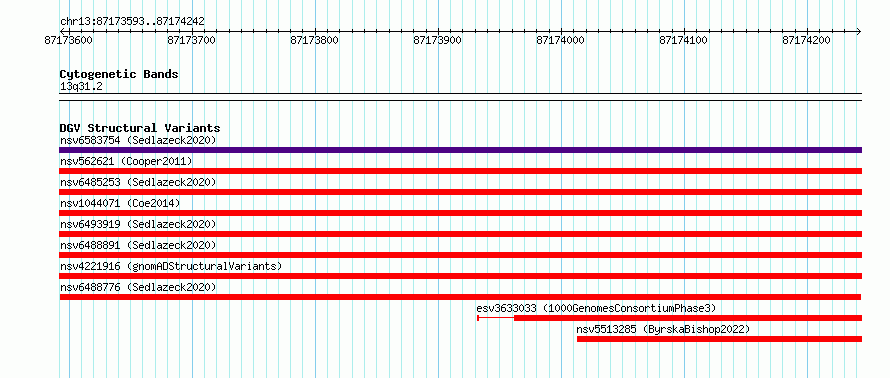Screen dimensions: 890x378
Task: Open the nsv562621 (Cooper2011) variant label
Action: 126,162
